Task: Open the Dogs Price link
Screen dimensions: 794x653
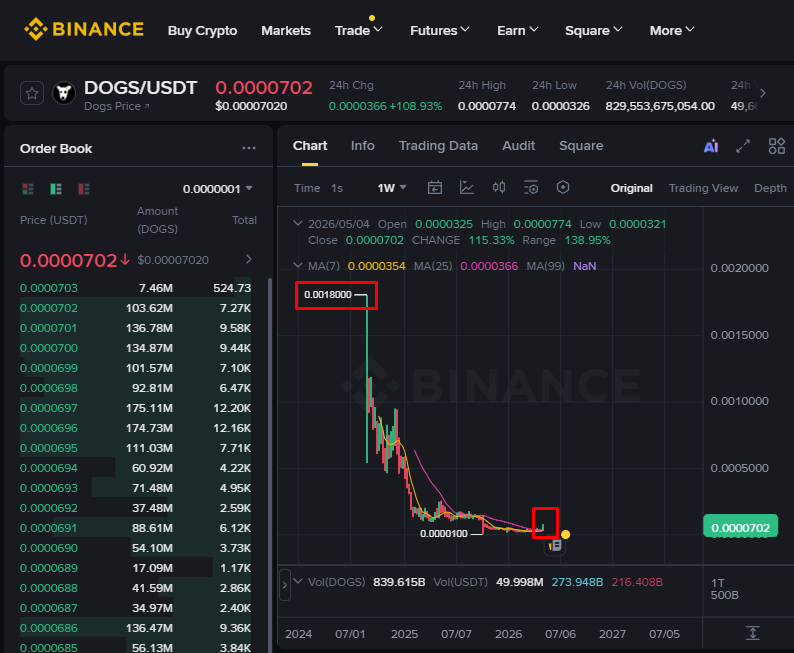Action: pos(116,106)
